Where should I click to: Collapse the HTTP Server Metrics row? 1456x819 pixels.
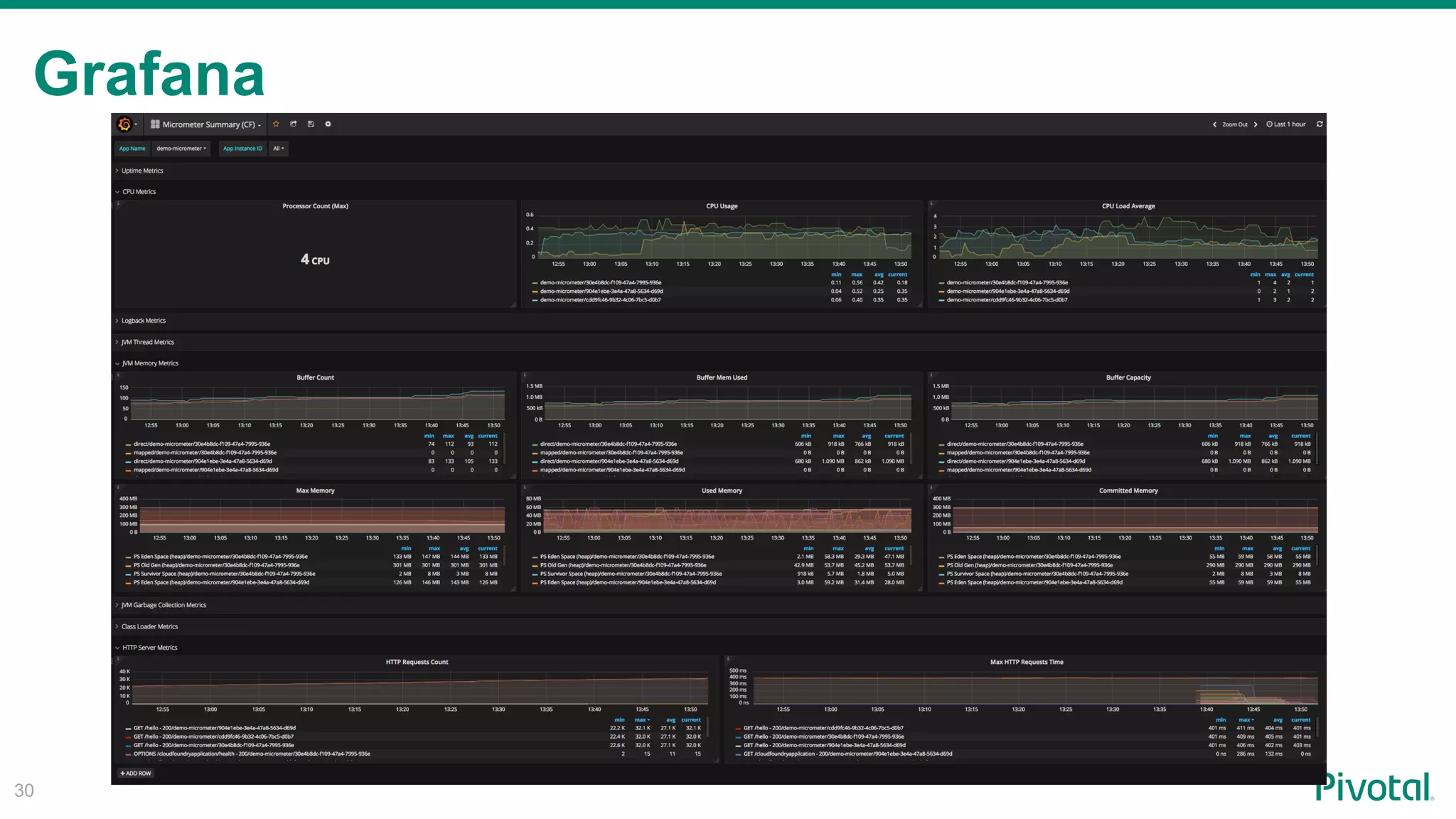(149, 648)
